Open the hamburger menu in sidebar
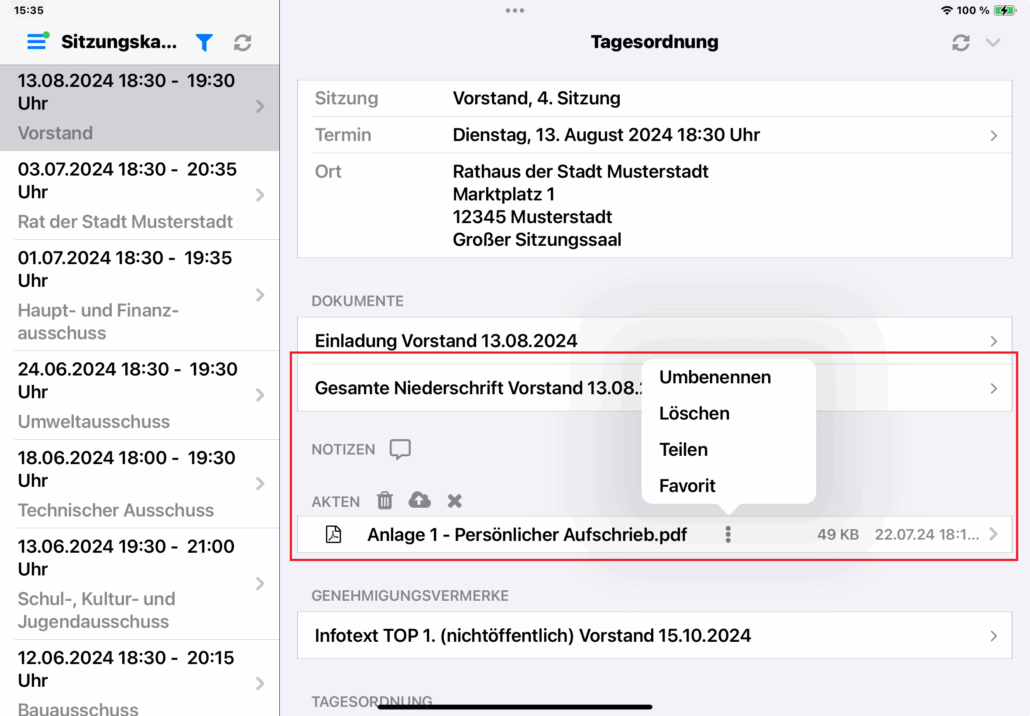 pos(37,42)
